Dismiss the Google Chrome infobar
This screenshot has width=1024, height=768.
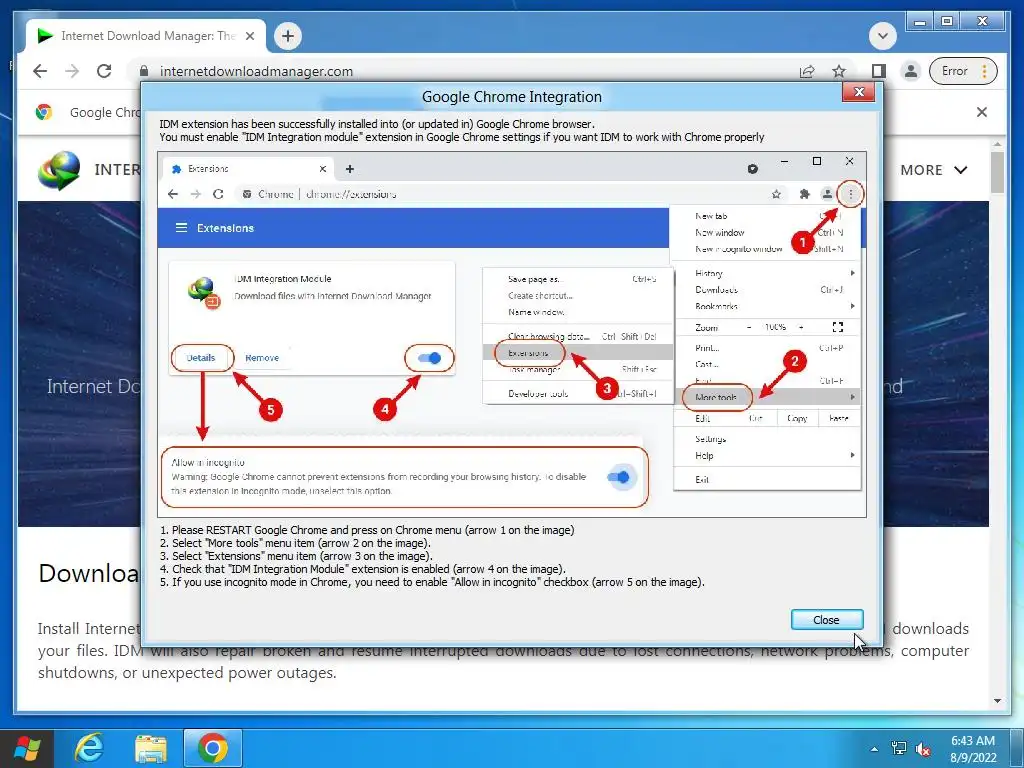point(982,112)
